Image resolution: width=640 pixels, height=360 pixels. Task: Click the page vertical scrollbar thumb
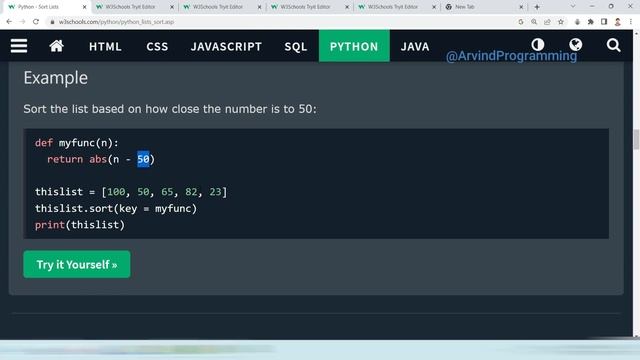pyautogui.click(x=636, y=140)
